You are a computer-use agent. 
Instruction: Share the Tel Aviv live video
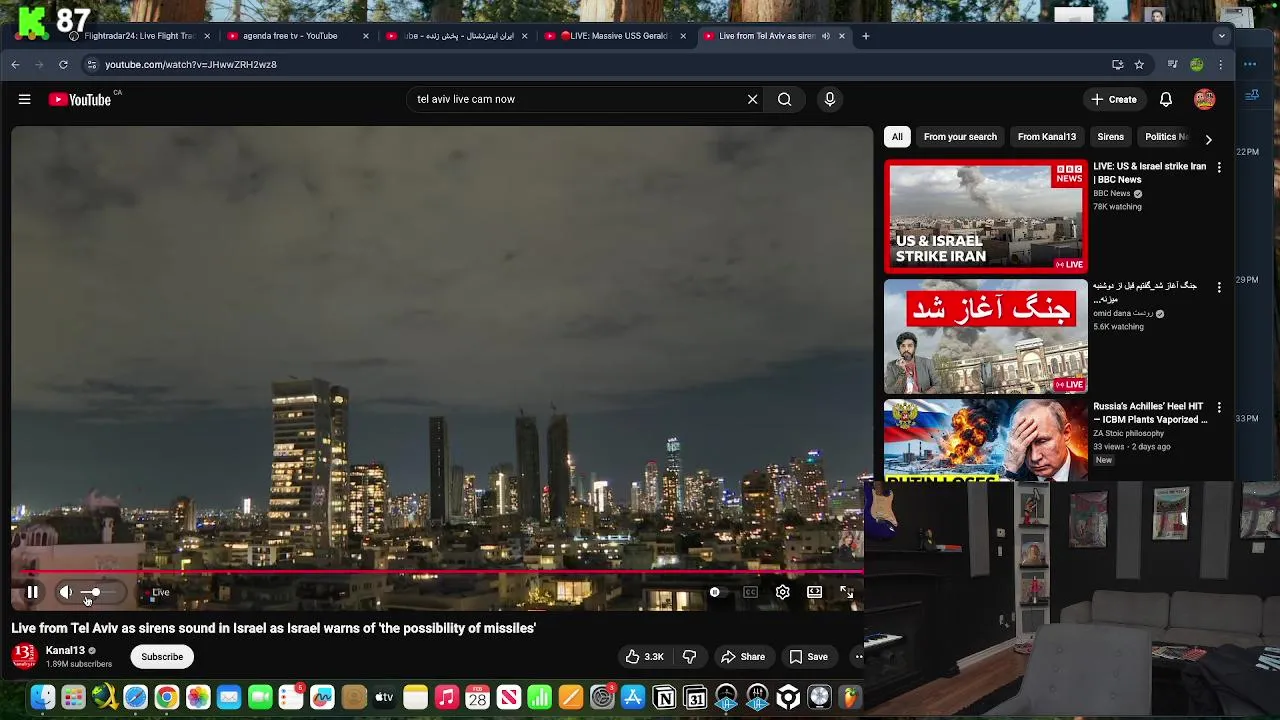(x=743, y=657)
